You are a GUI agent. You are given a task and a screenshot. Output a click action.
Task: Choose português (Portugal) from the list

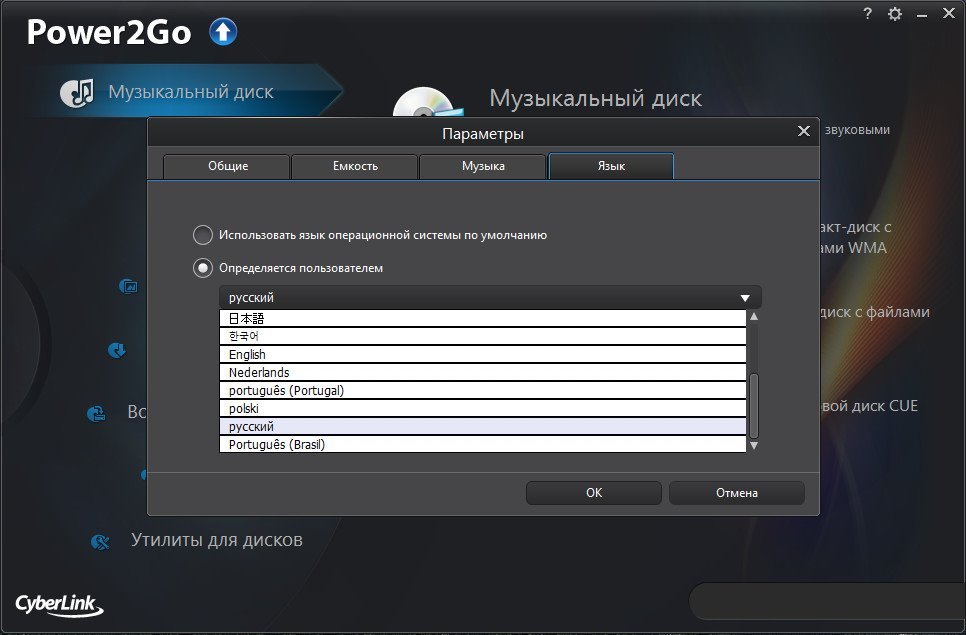(x=483, y=390)
